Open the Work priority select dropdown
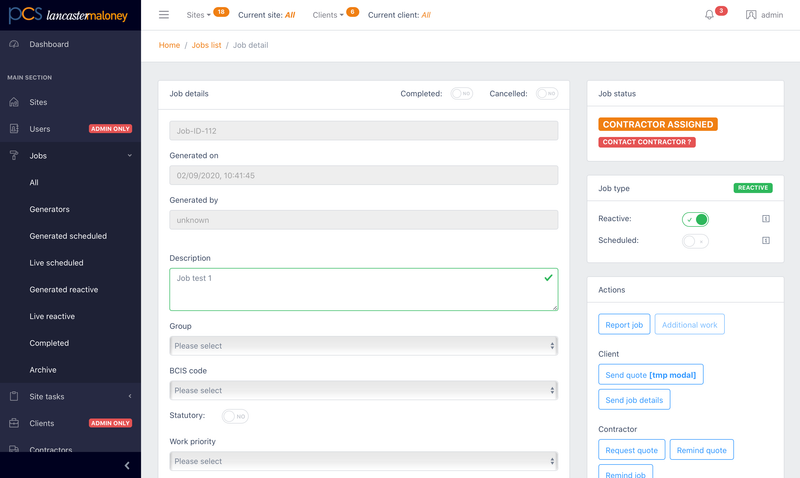This screenshot has height=478, width=800. click(364, 461)
